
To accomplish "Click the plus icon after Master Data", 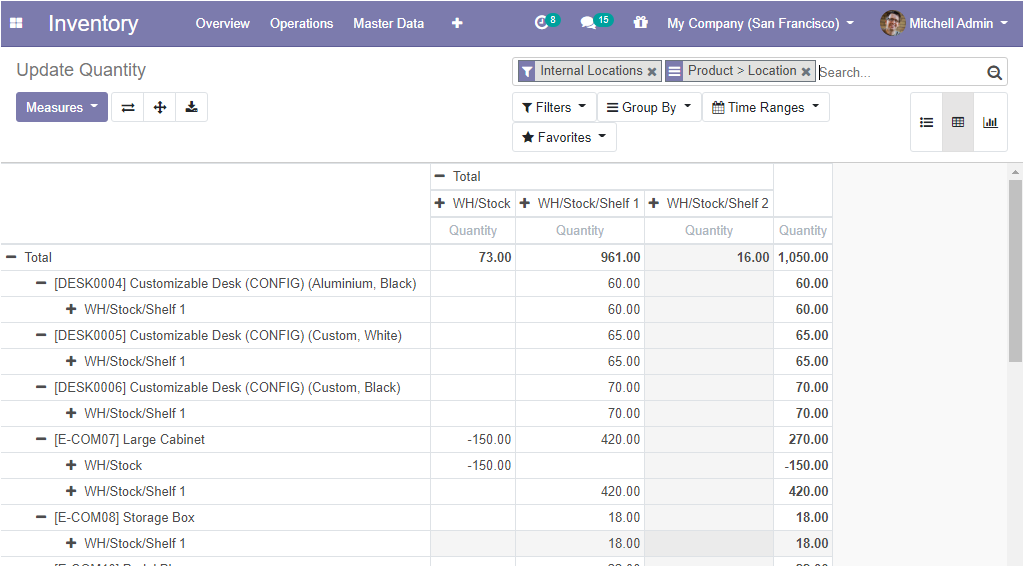I will tap(457, 24).
